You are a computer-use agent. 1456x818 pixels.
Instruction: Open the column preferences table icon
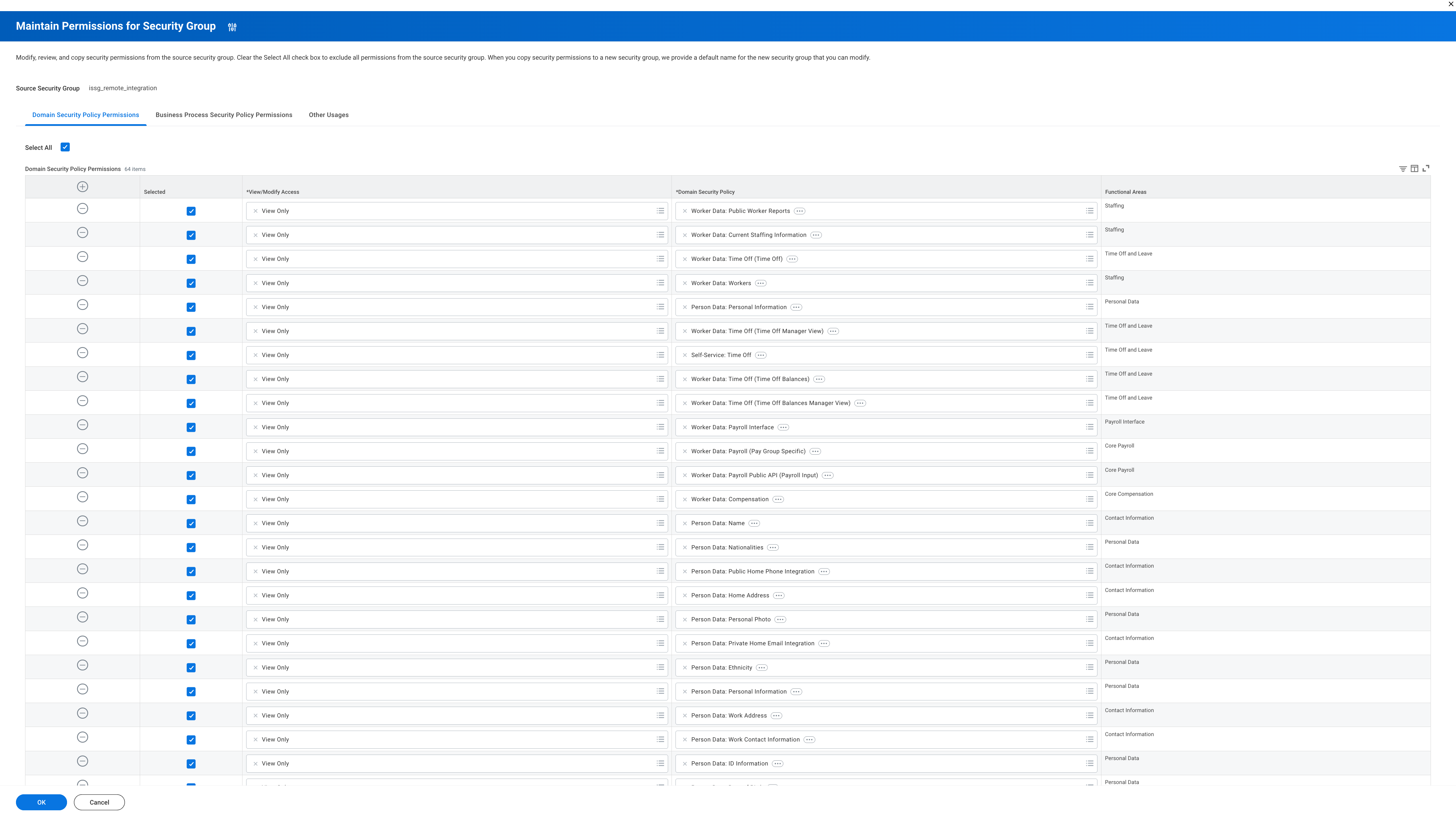pos(1414,169)
